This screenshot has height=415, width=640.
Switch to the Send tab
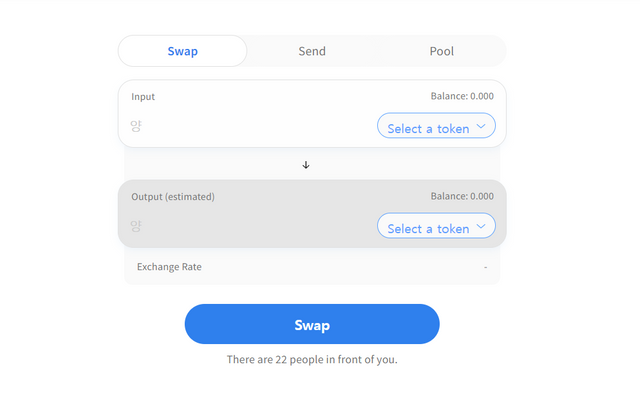(312, 51)
